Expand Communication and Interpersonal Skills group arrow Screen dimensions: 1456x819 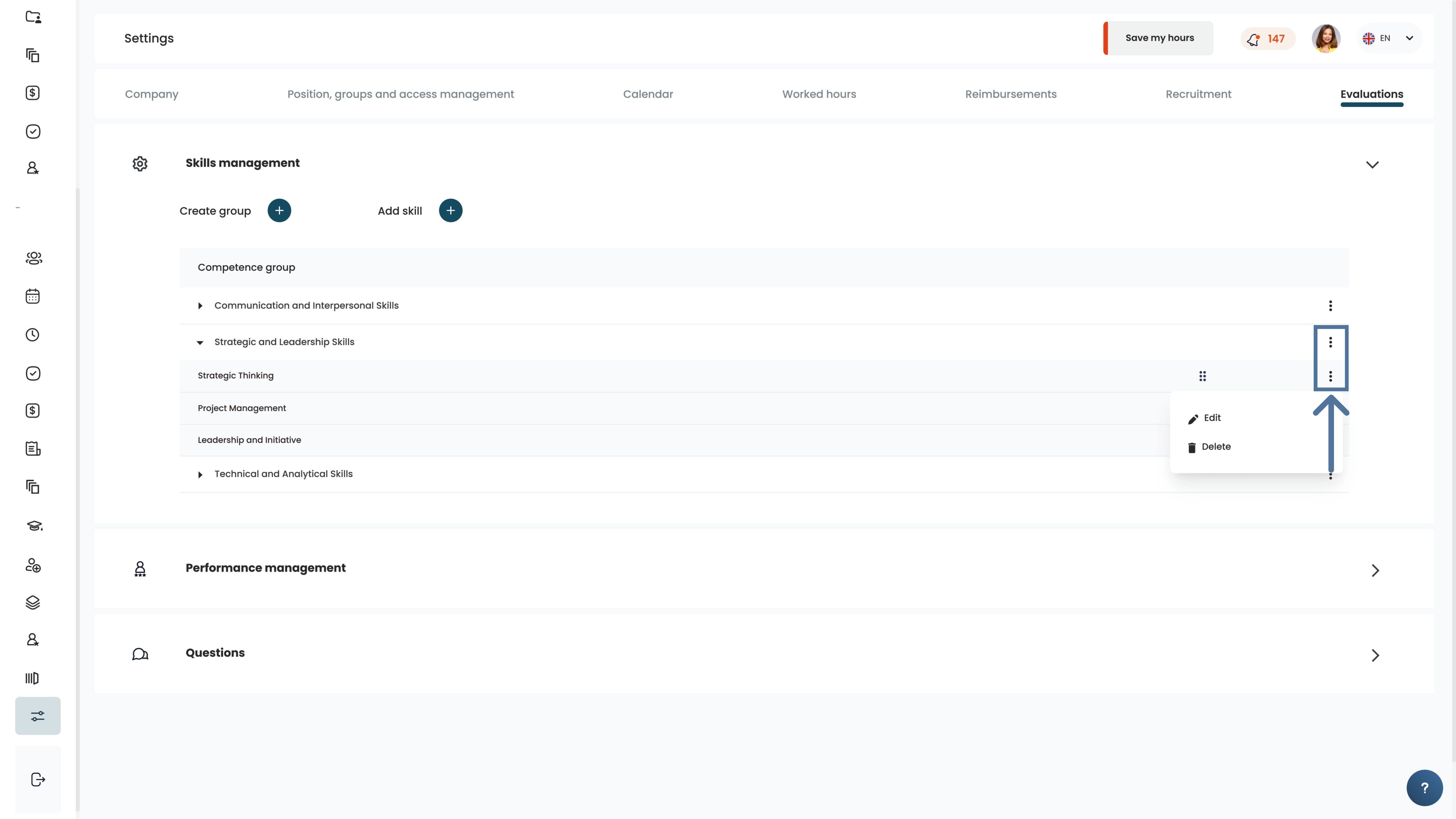tap(200, 306)
